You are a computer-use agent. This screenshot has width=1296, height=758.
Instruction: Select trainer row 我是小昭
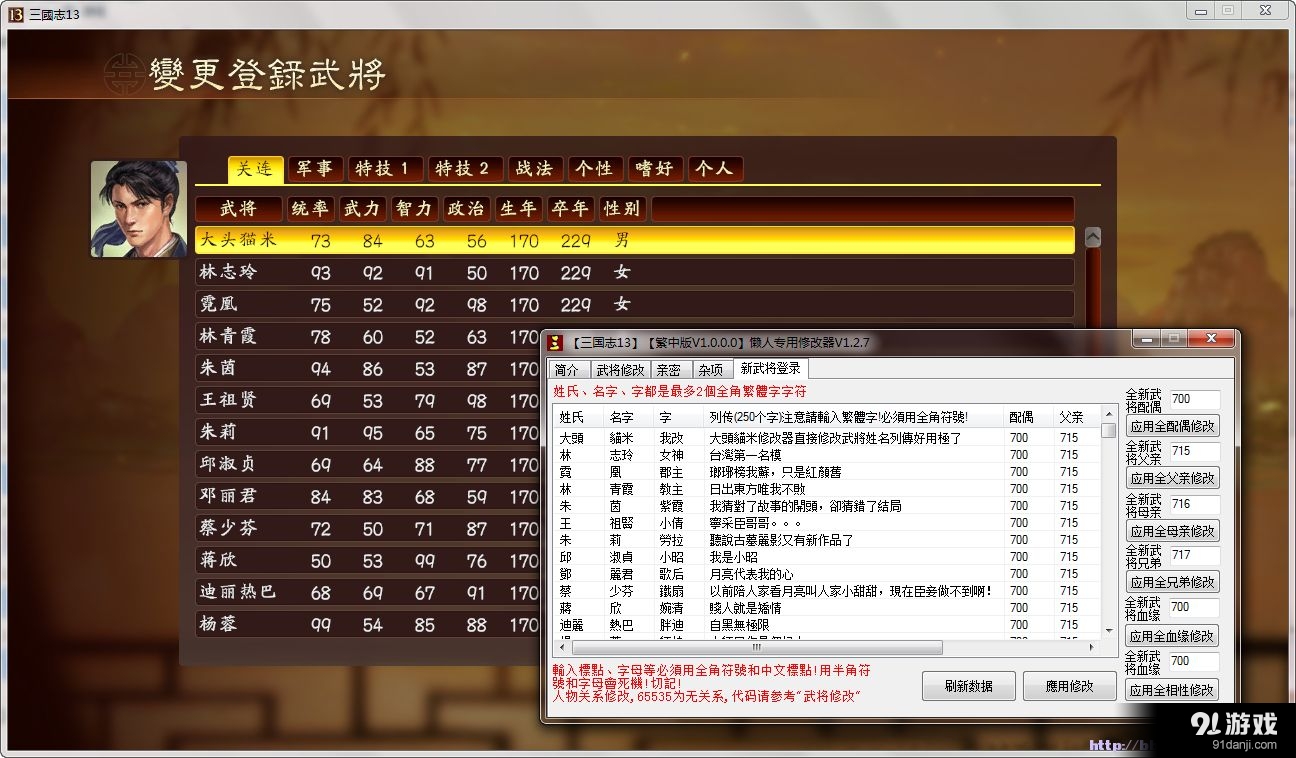pyautogui.click(x=827, y=557)
